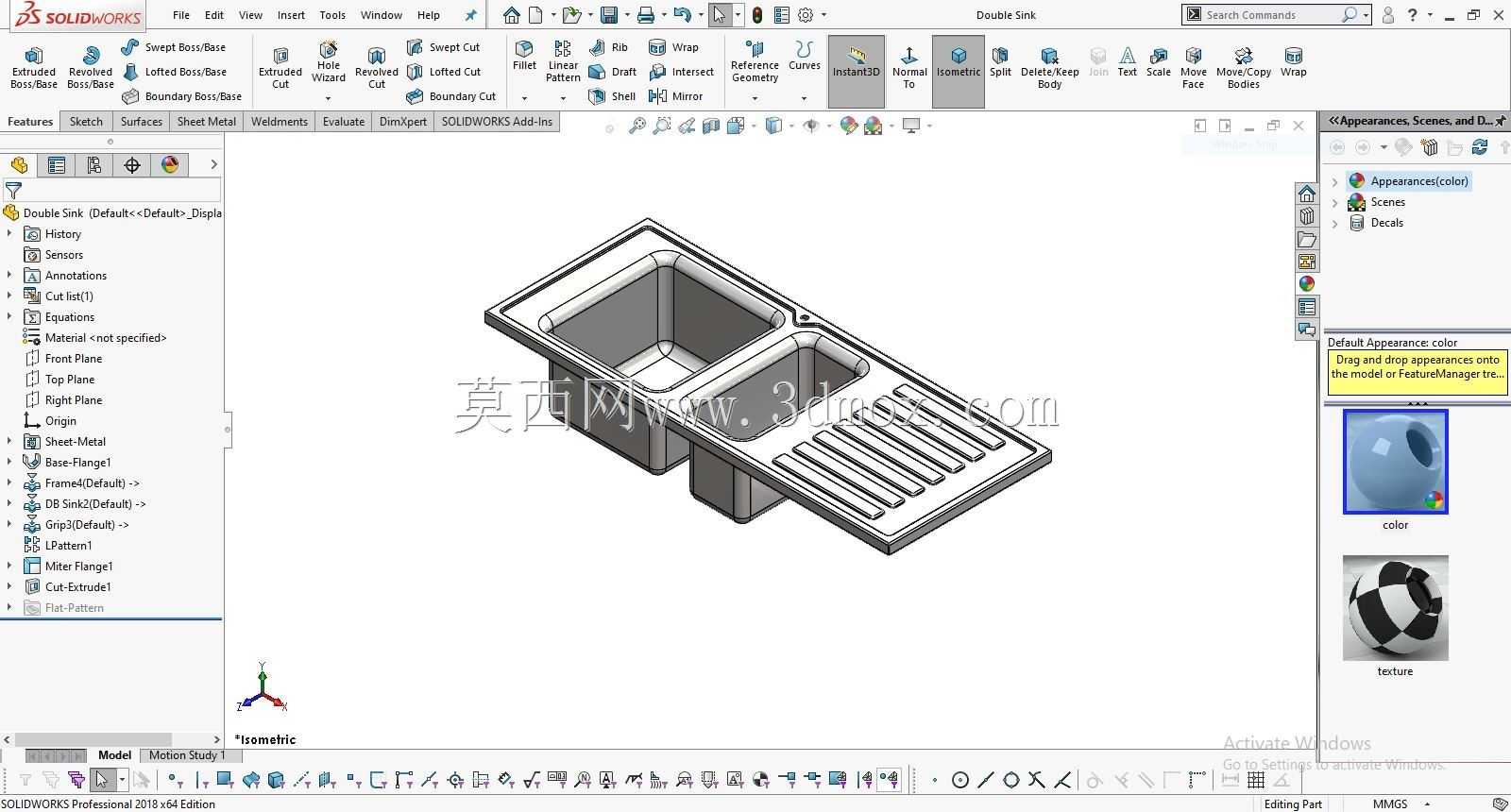
Task: Switch to the Sheet Metal tab
Action: click(207, 122)
